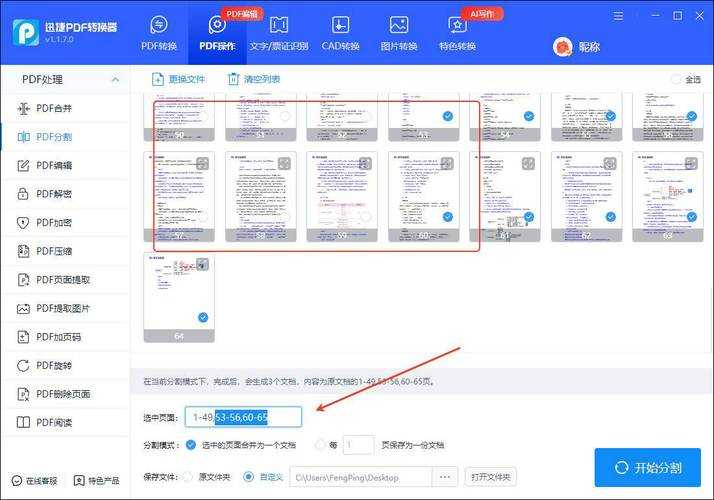Open the hamburger menu in title bar
714x500 pixels.
pyautogui.click(x=618, y=16)
